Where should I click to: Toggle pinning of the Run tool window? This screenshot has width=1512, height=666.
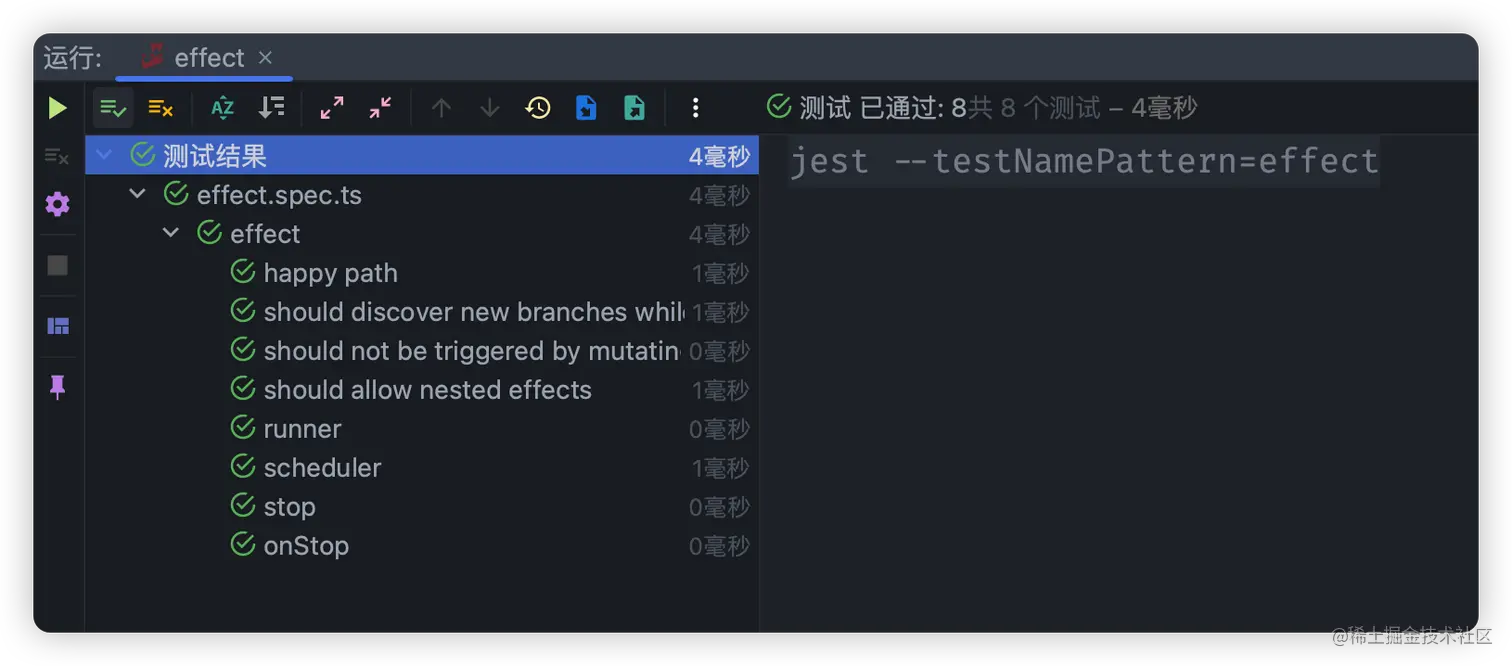(x=57, y=387)
